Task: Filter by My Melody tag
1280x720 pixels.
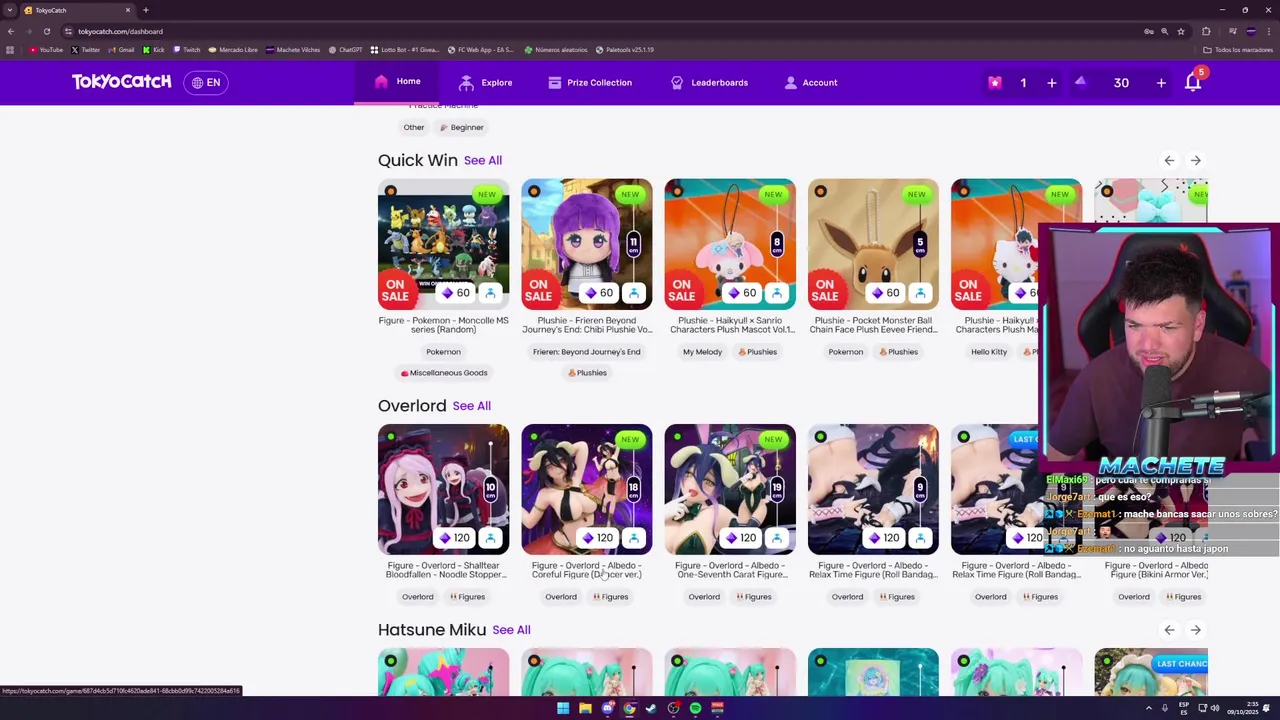Action: (702, 352)
